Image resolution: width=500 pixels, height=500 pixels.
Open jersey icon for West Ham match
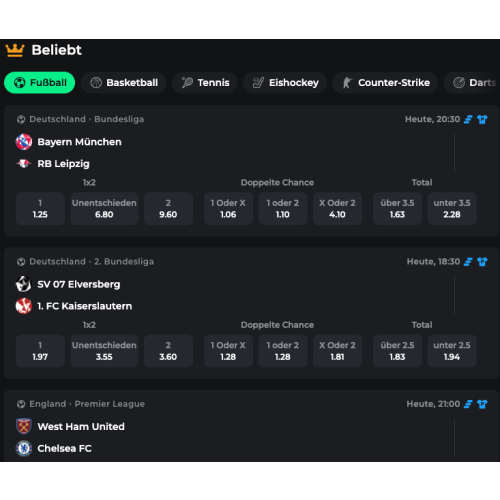click(482, 404)
